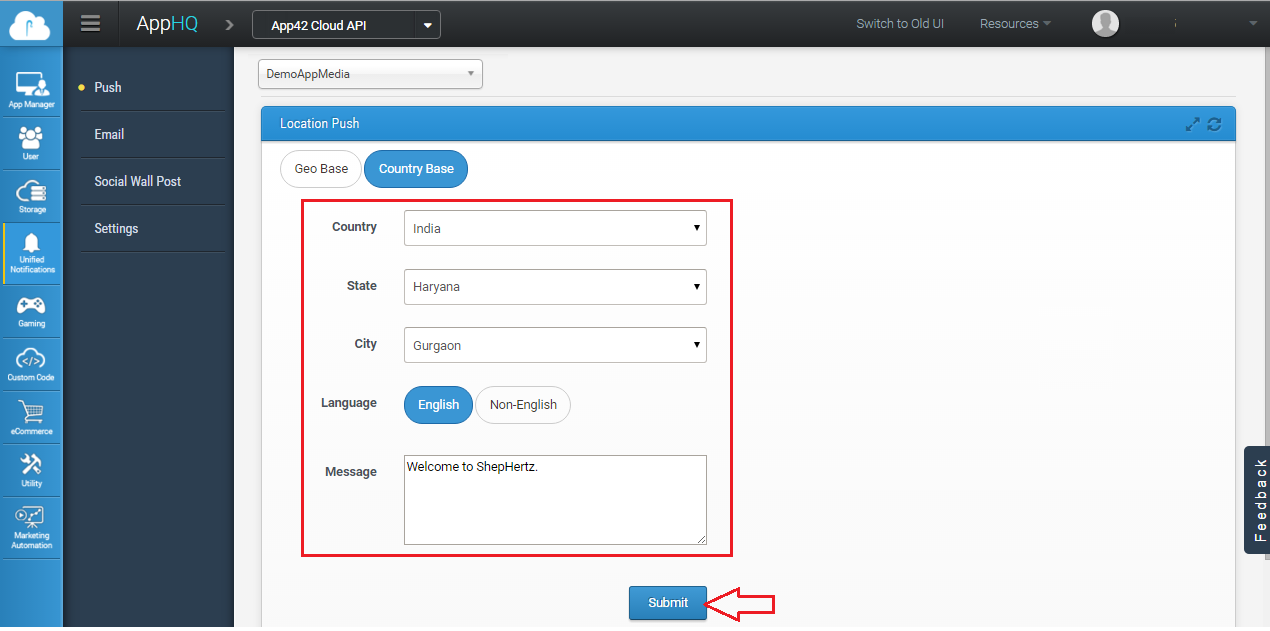Open the Utility tools icon
The image size is (1270, 631).
click(31, 470)
